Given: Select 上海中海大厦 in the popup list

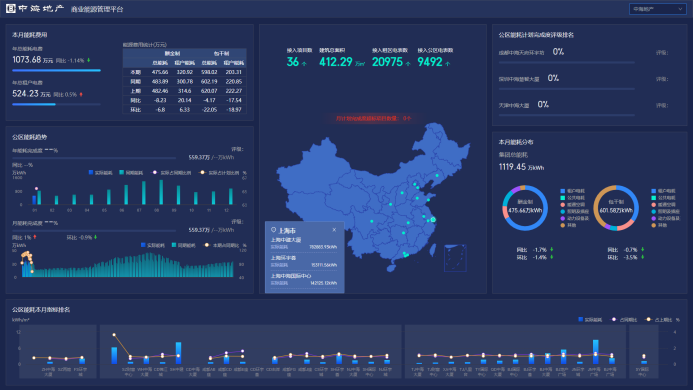Looking at the screenshot, I should (304, 243).
